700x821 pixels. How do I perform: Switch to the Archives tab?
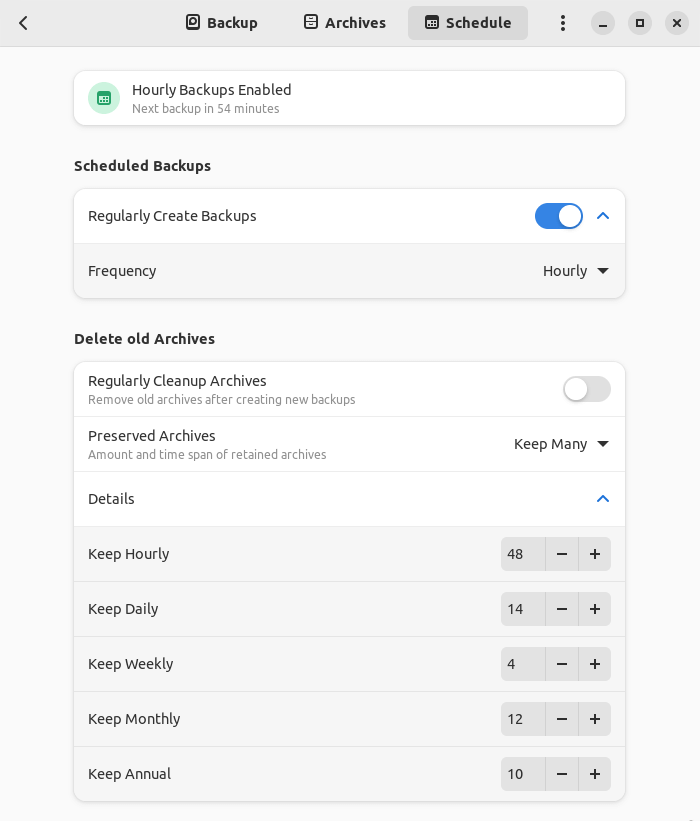click(x=345, y=23)
